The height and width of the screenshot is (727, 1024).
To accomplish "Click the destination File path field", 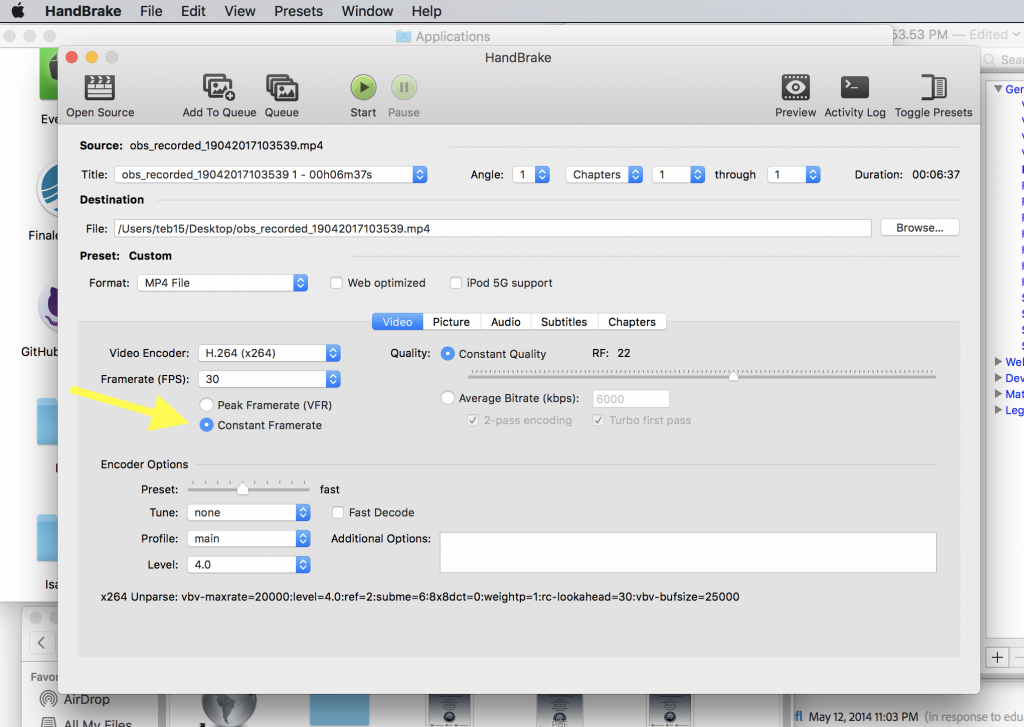I will click(492, 228).
